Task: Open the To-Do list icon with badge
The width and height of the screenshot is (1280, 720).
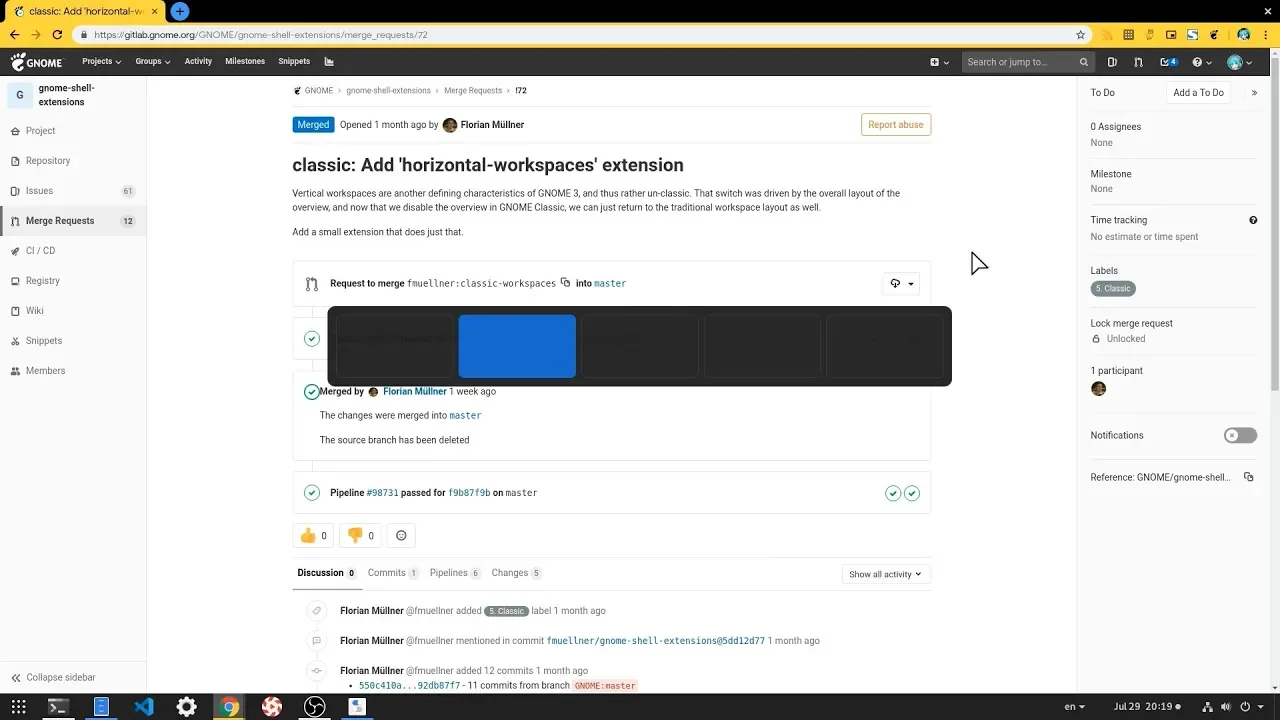Action: coord(1168,62)
